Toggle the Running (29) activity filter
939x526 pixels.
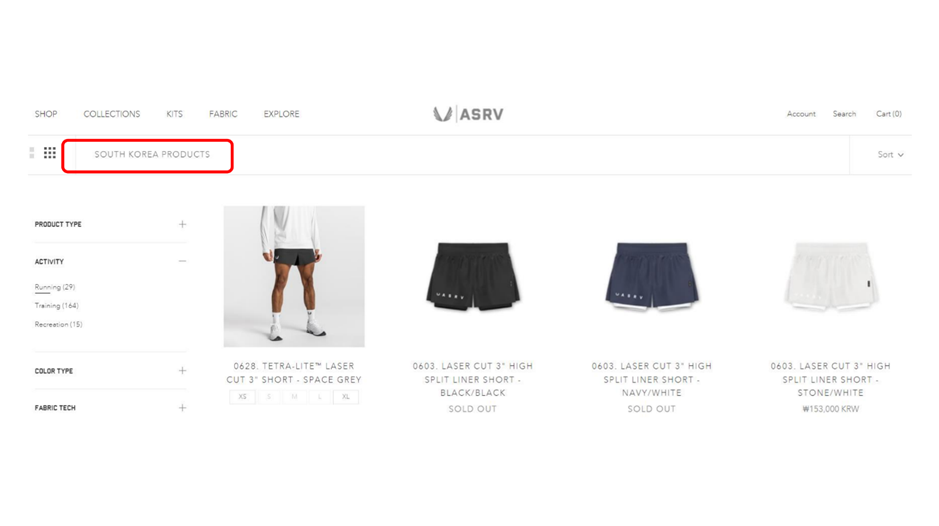tap(54, 287)
